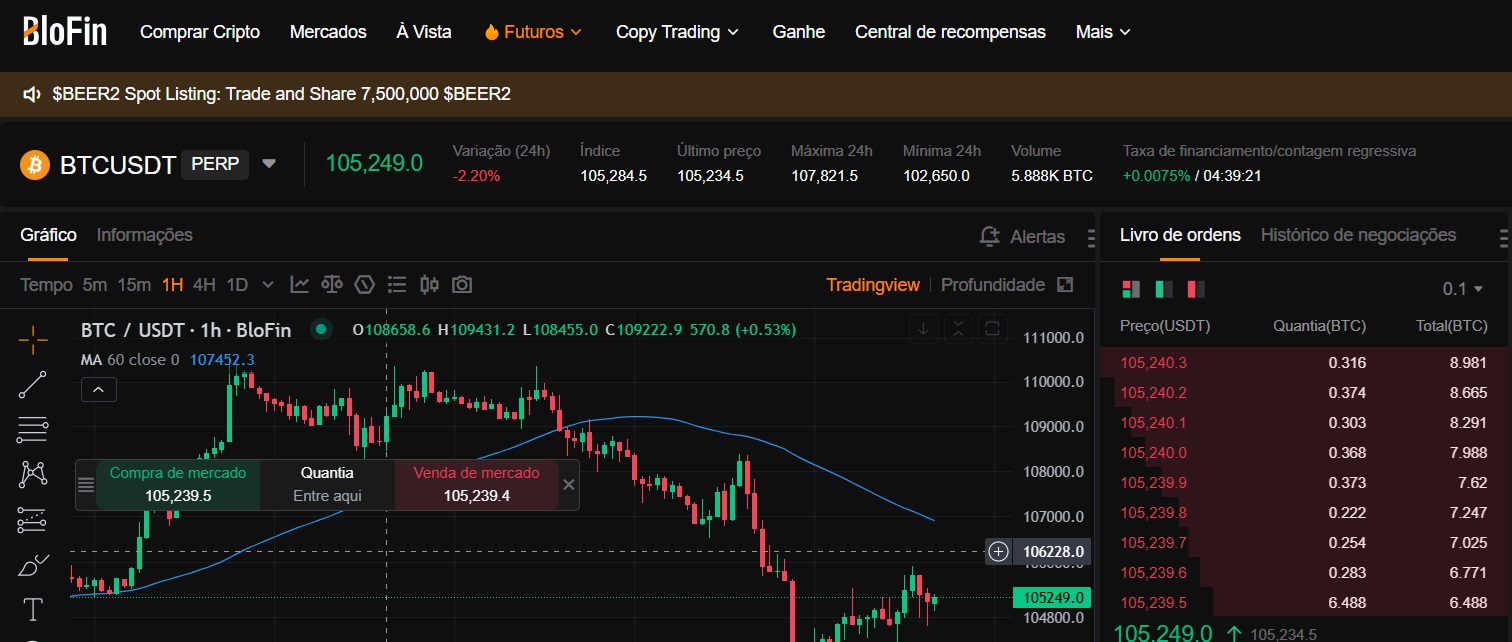Image resolution: width=1512 pixels, height=642 pixels.
Task: Open the Copy Trading dropdown menu
Action: 678,32
